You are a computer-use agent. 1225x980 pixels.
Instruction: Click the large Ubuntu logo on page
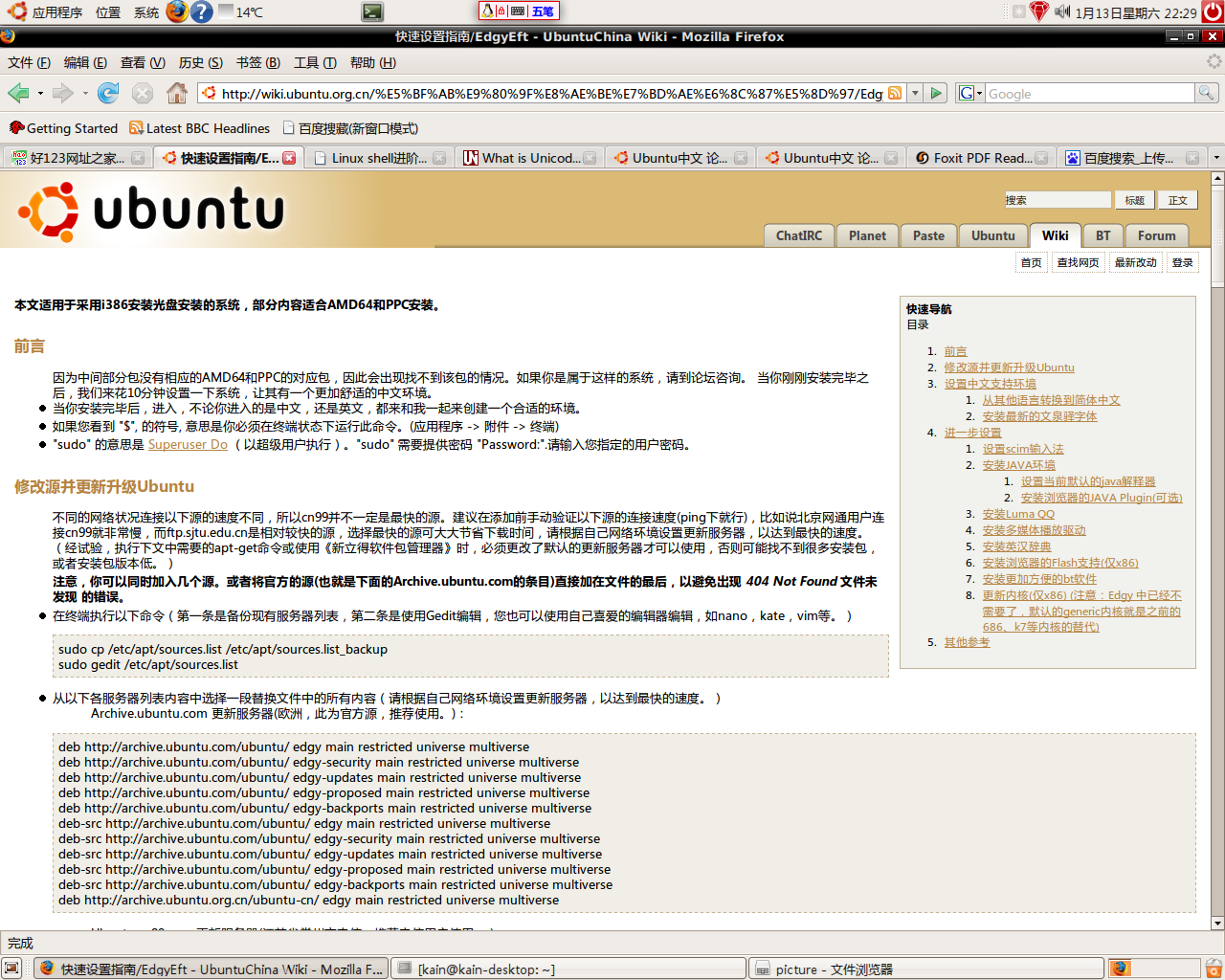[x=152, y=211]
